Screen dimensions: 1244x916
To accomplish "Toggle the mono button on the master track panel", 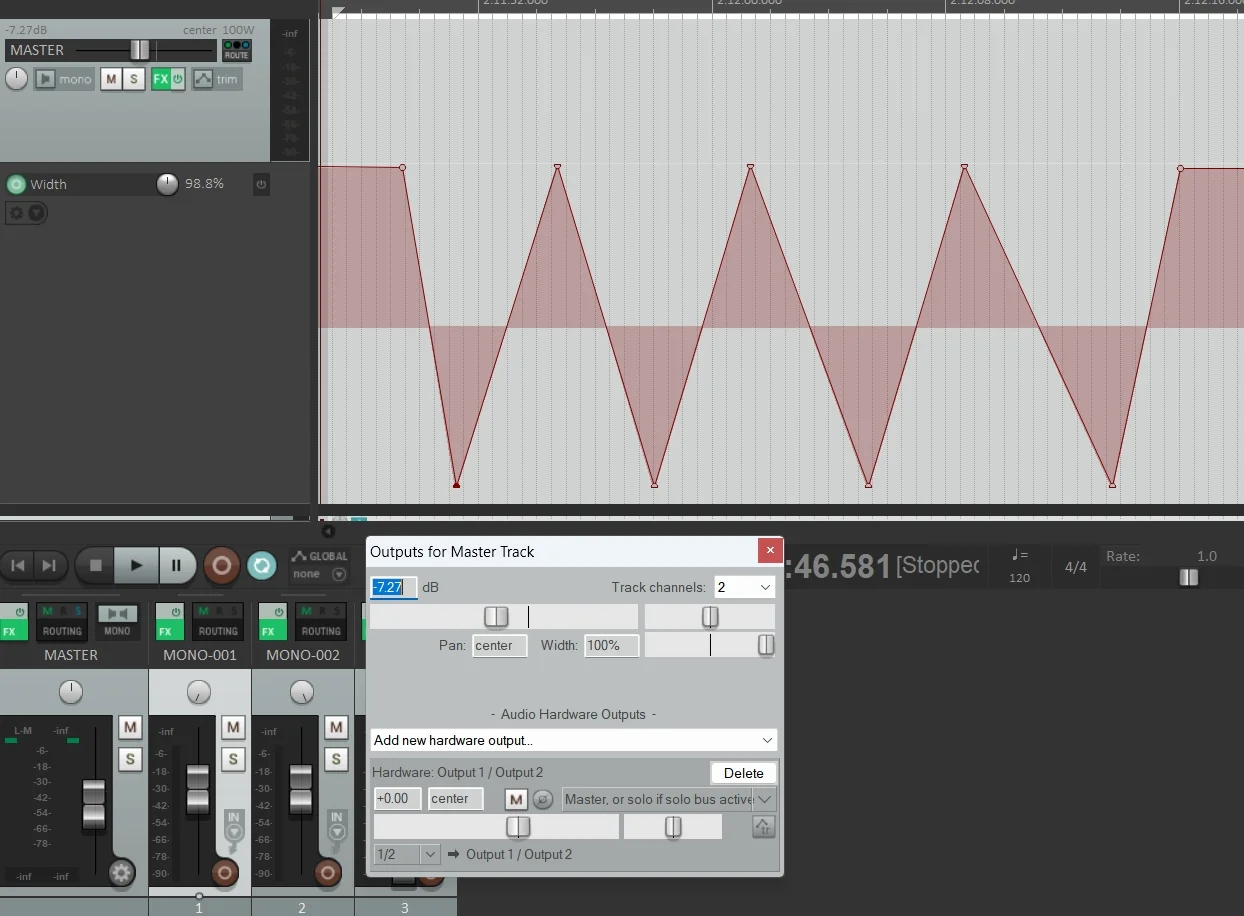I will [x=63, y=79].
